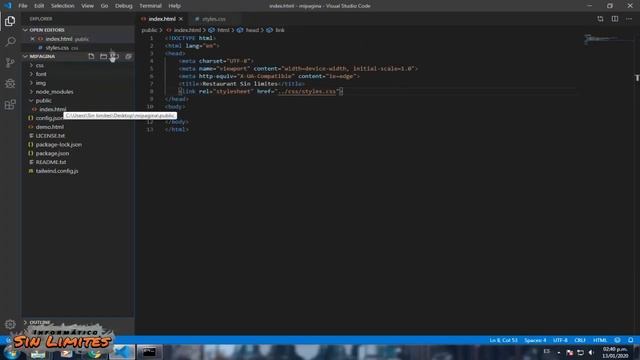The image size is (640, 360).
Task: Open the Help menu
Action: pyautogui.click(x=175, y=6)
